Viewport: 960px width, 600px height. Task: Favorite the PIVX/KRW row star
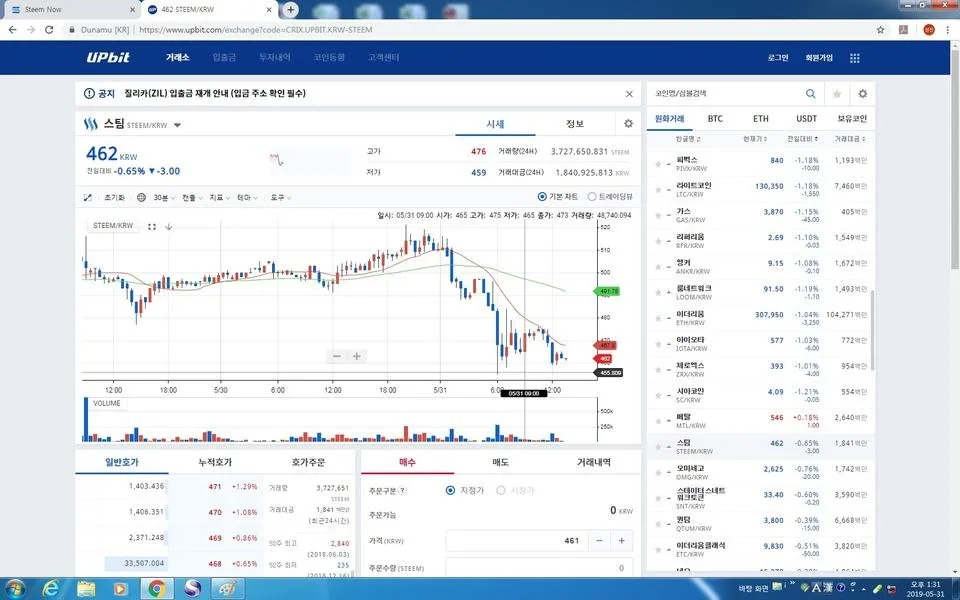[x=658, y=164]
